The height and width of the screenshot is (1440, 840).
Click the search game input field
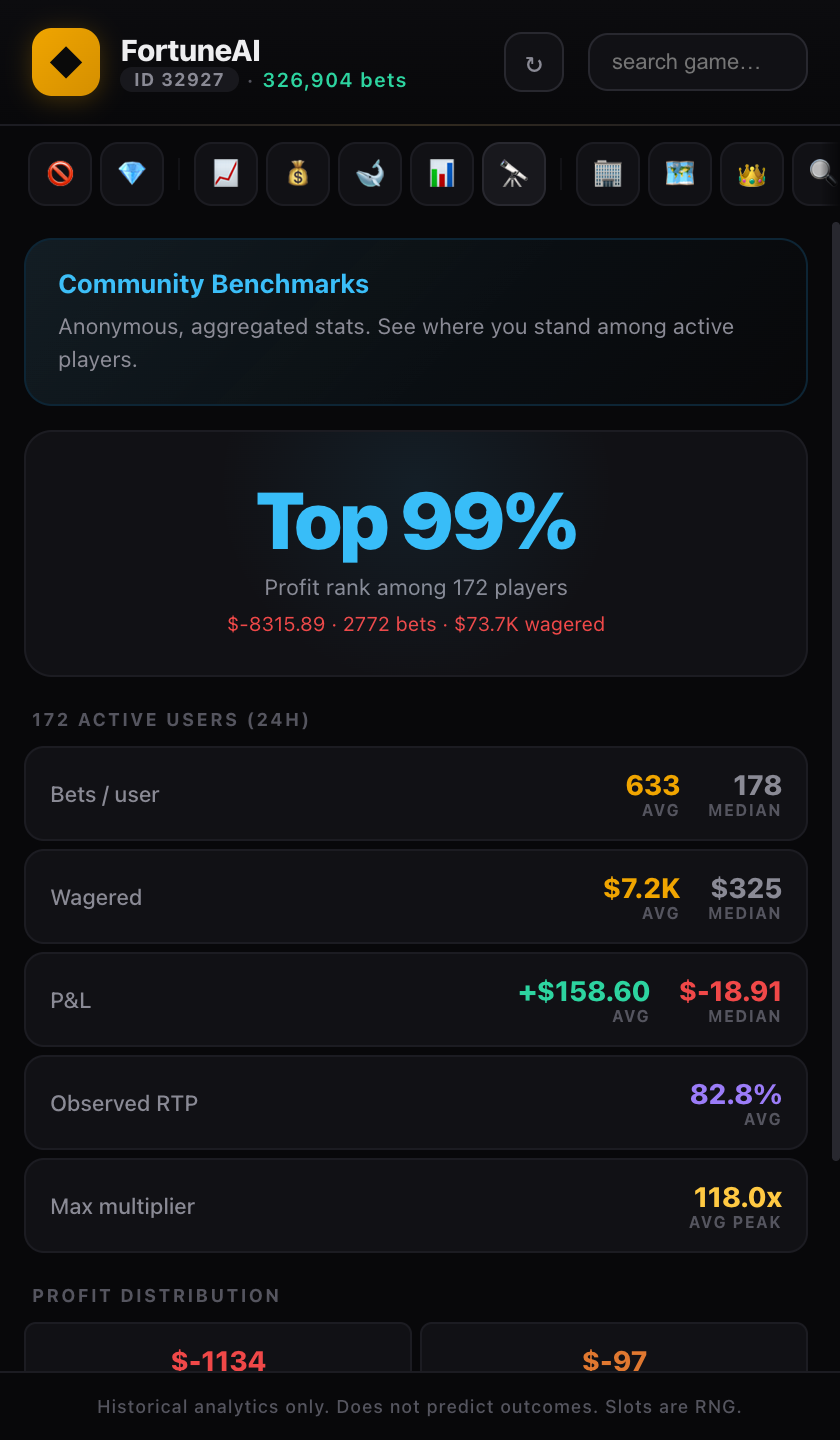tap(697, 61)
